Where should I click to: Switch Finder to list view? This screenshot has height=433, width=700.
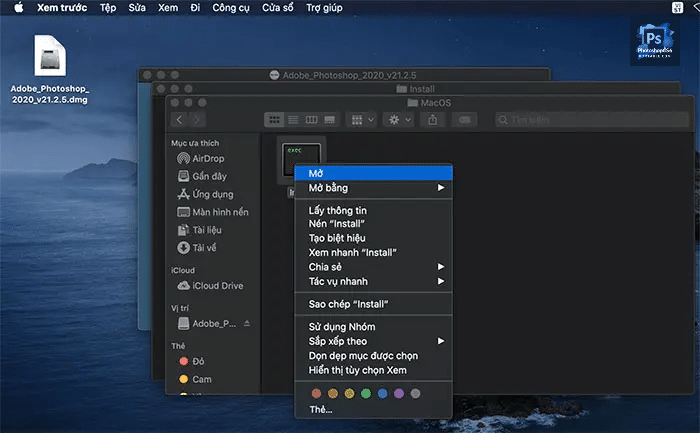293,119
